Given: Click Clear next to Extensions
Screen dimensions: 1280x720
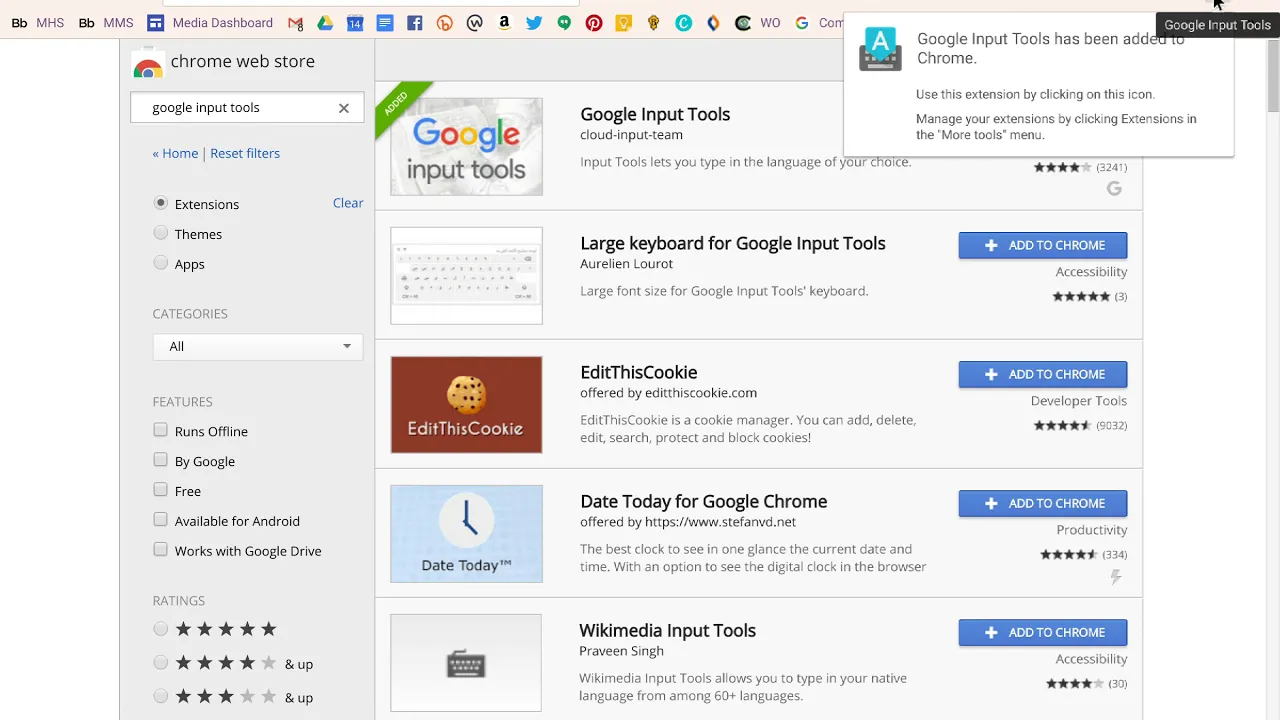Looking at the screenshot, I should pos(348,203).
